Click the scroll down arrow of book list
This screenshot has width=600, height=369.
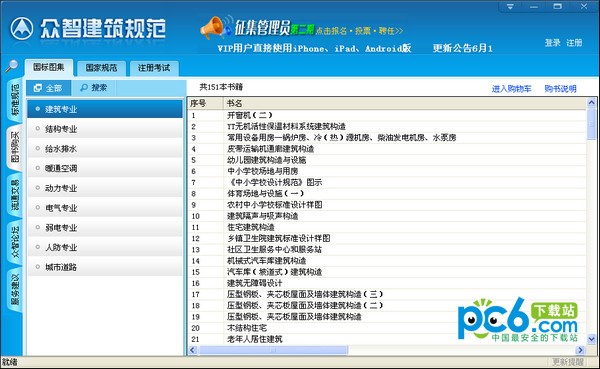point(591,339)
